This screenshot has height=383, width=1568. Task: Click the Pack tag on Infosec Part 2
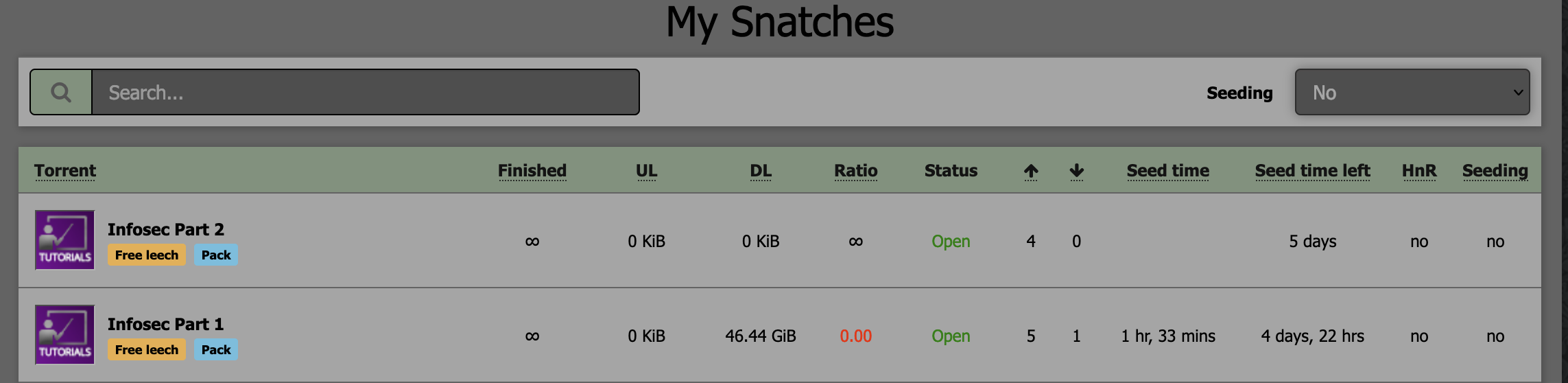216,255
